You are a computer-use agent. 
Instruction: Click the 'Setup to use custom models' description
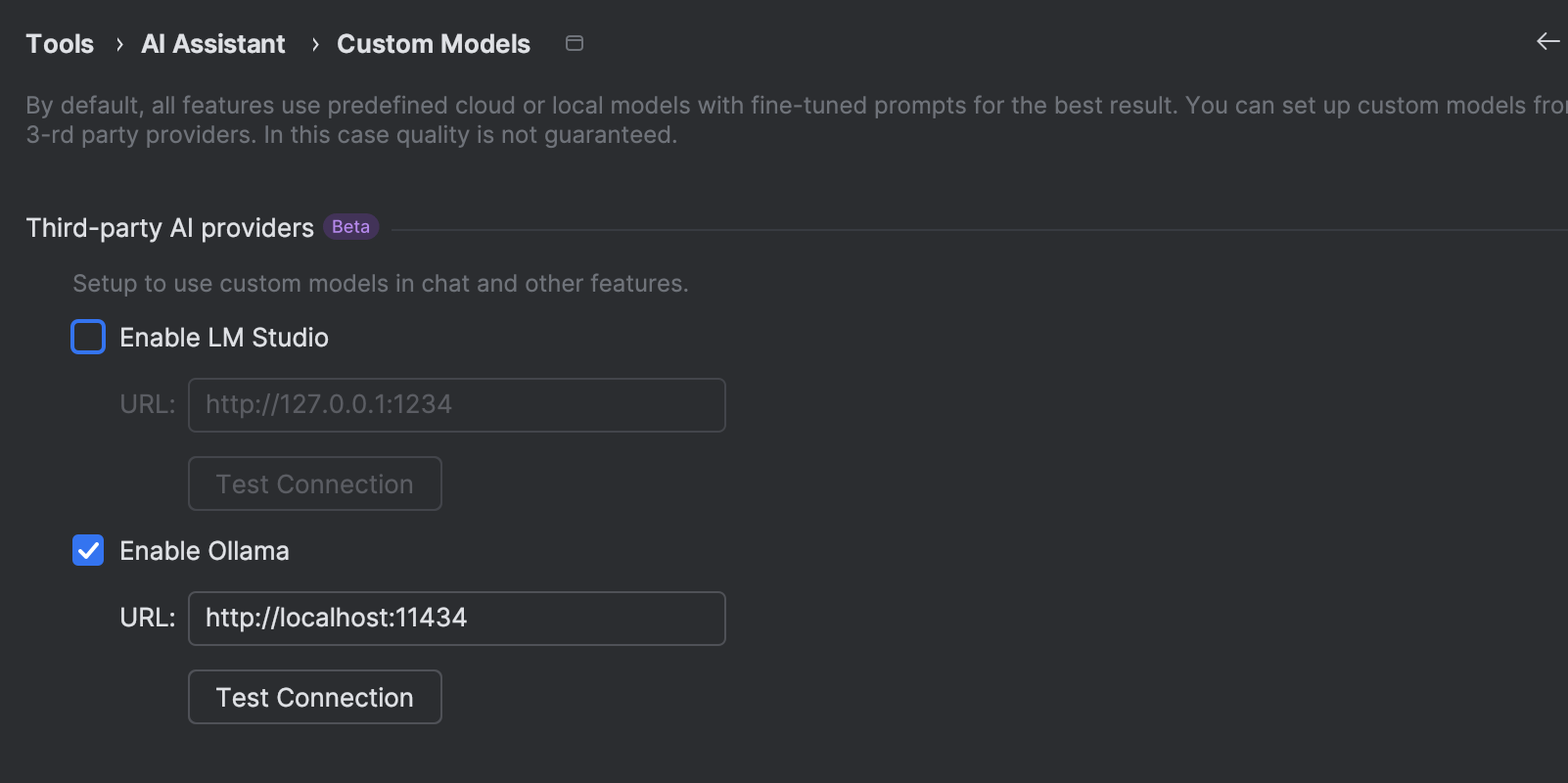click(x=380, y=284)
